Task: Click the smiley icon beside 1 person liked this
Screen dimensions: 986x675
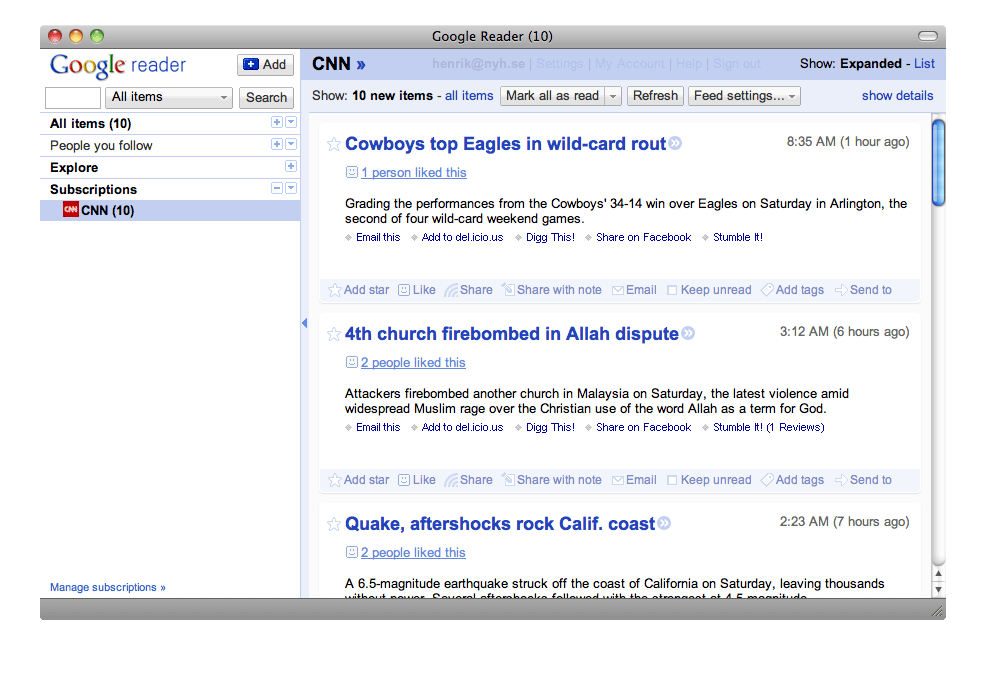Action: click(352, 172)
